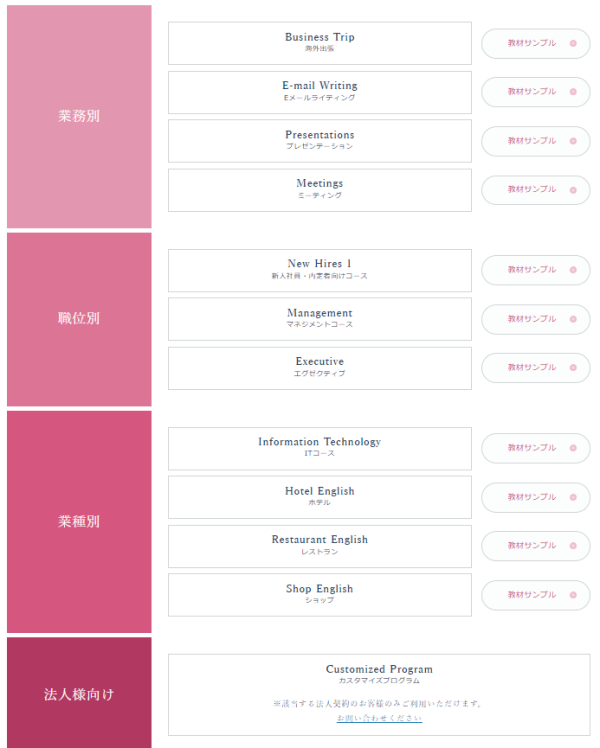Click sample button next to Hotel English
600x748 pixels.
tap(536, 498)
